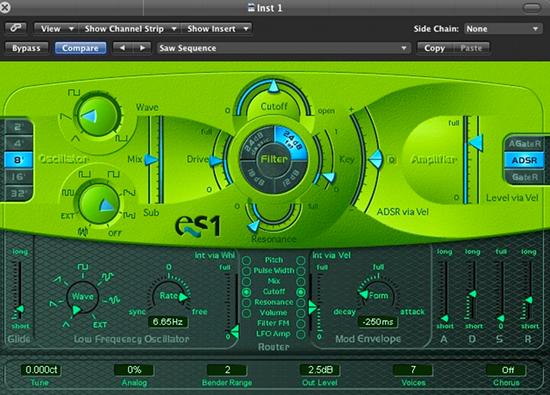Select the 16' oscillator octave button
This screenshot has width=550, height=395.
click(x=18, y=176)
